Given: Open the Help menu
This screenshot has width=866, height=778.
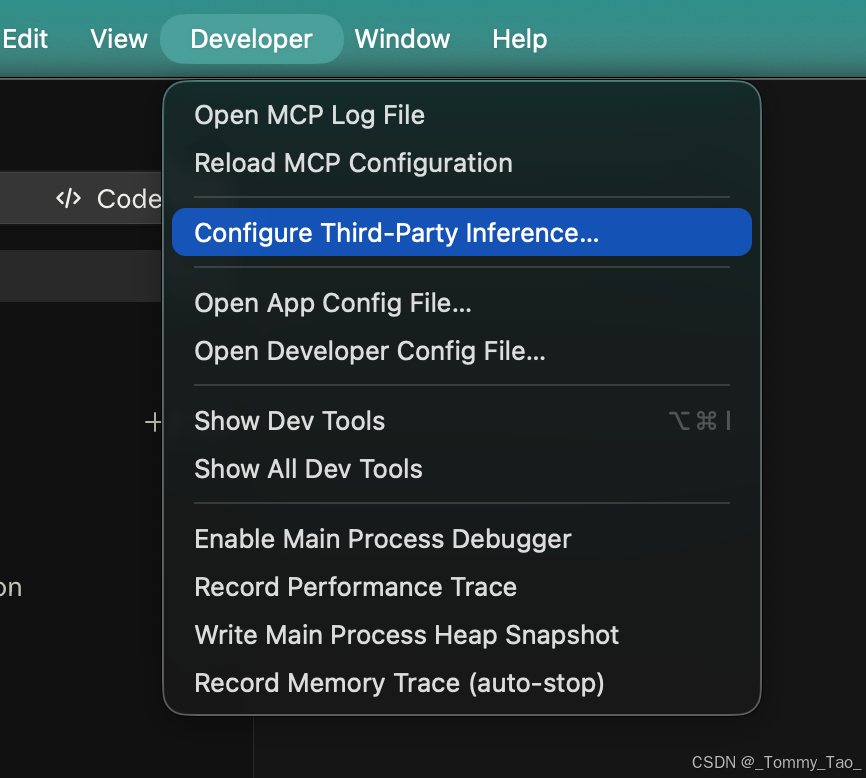Looking at the screenshot, I should [520, 39].
